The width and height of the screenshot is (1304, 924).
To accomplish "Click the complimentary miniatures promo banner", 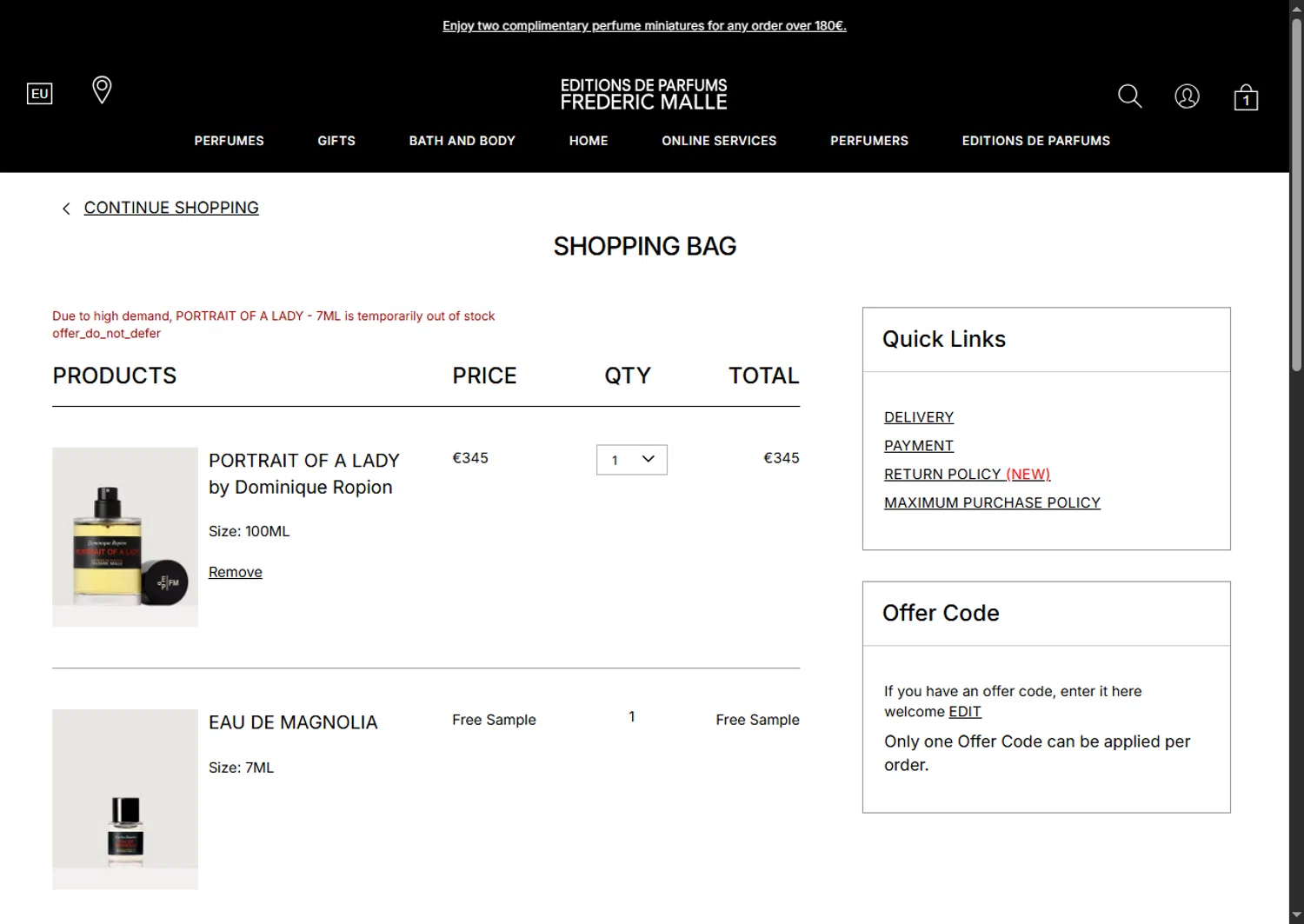I will [x=644, y=26].
